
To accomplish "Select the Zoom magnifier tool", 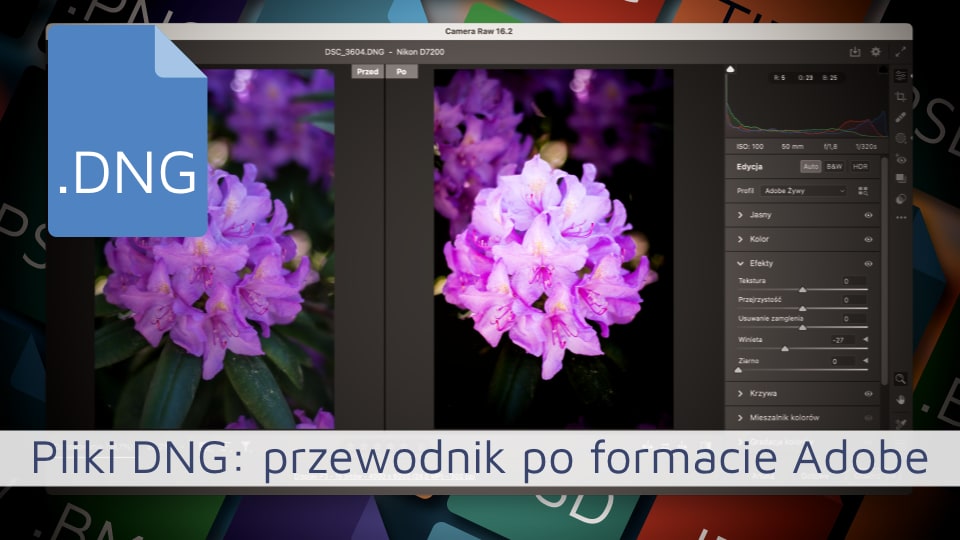I will (x=900, y=379).
